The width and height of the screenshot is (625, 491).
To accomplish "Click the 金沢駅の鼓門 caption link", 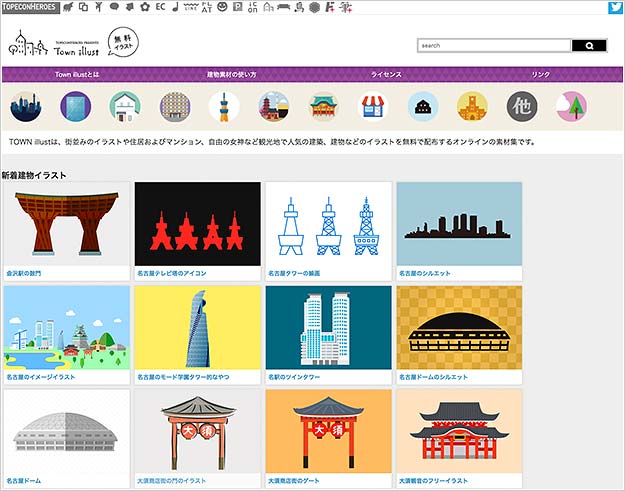I will [x=24, y=273].
